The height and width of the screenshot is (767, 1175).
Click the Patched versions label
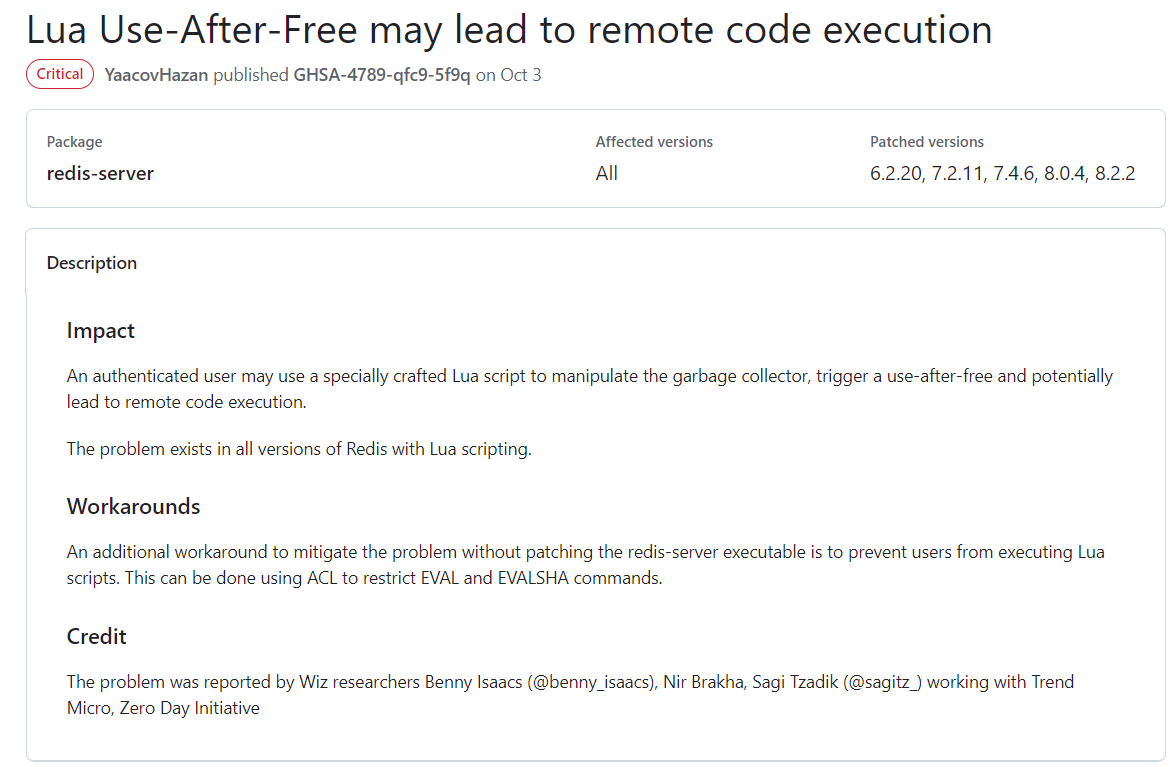(927, 142)
